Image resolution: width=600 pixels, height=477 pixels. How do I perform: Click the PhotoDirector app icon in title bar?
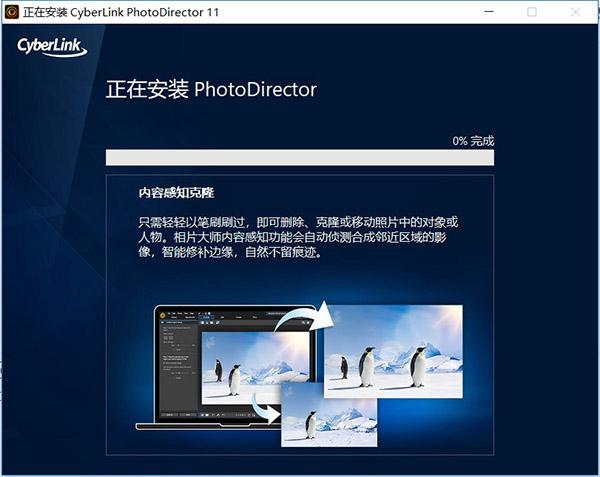(11, 12)
